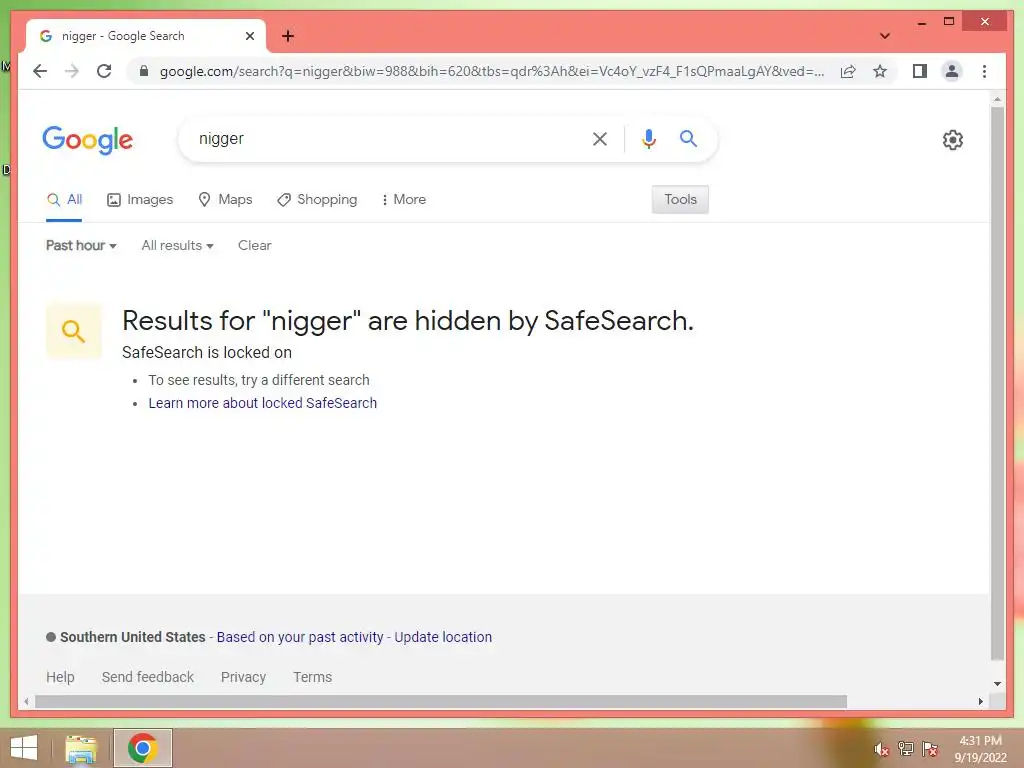Expand the All results filter

point(178,246)
